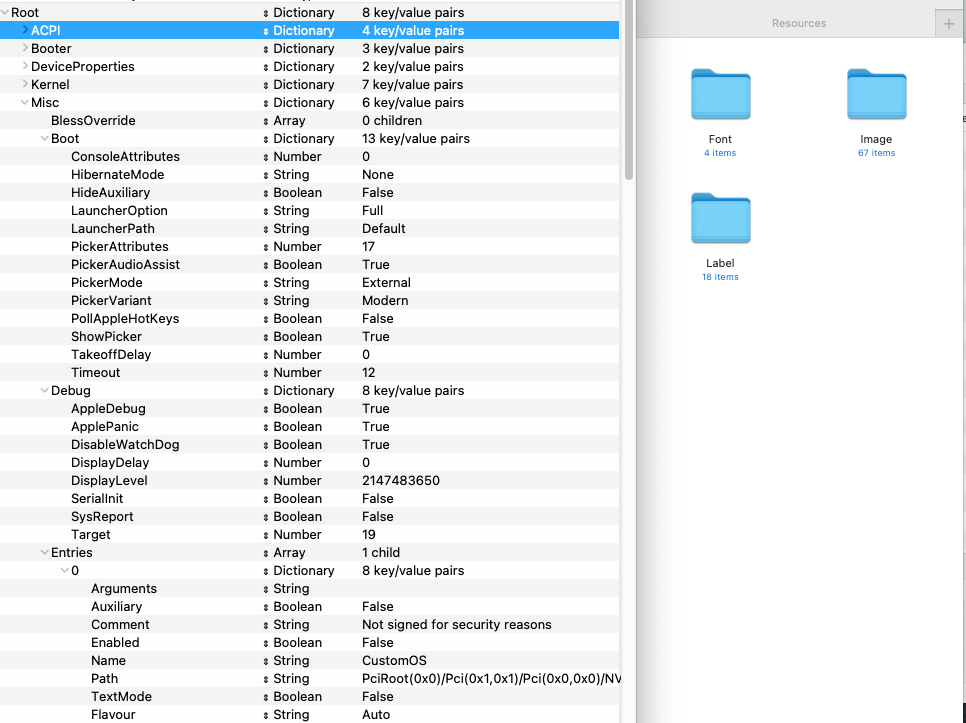
Task: Click value 'Default' for LauncherPath
Action: [x=383, y=228]
